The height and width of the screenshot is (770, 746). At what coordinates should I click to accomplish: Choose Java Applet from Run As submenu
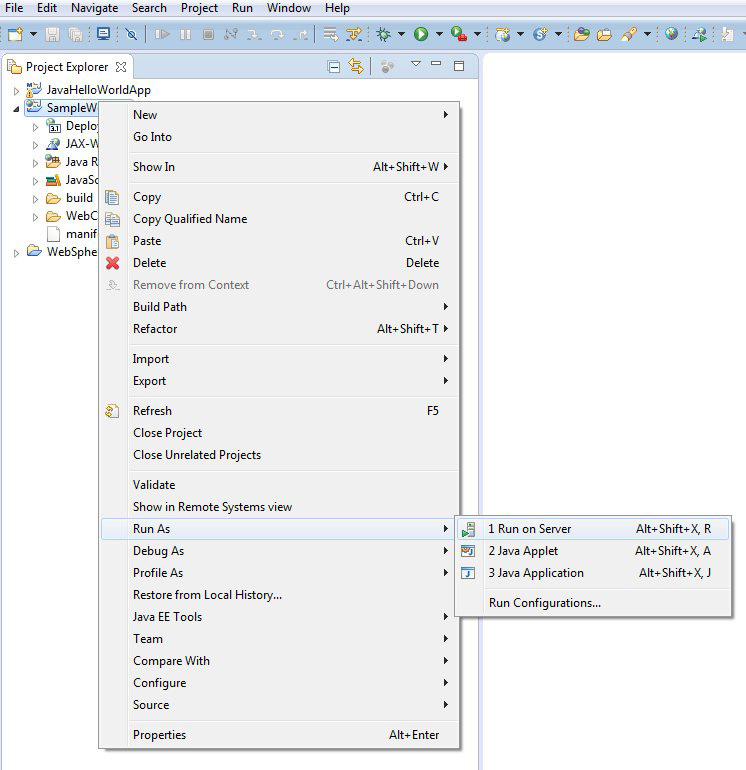tap(593, 551)
